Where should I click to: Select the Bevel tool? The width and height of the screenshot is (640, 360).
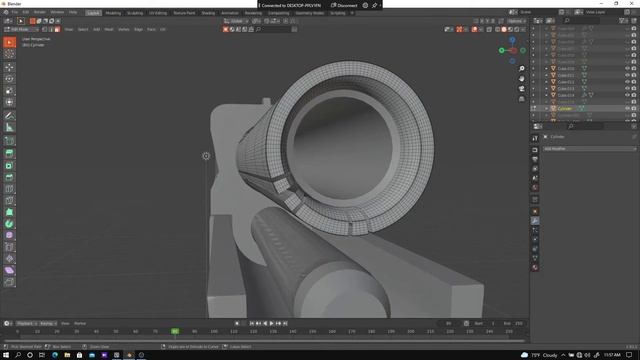click(x=9, y=177)
